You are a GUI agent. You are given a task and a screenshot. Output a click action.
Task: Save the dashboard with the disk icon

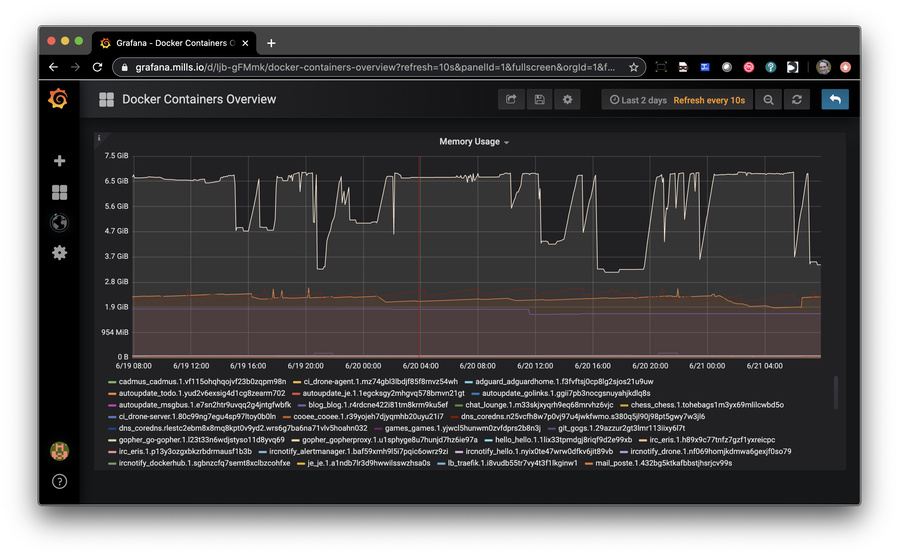coord(539,100)
